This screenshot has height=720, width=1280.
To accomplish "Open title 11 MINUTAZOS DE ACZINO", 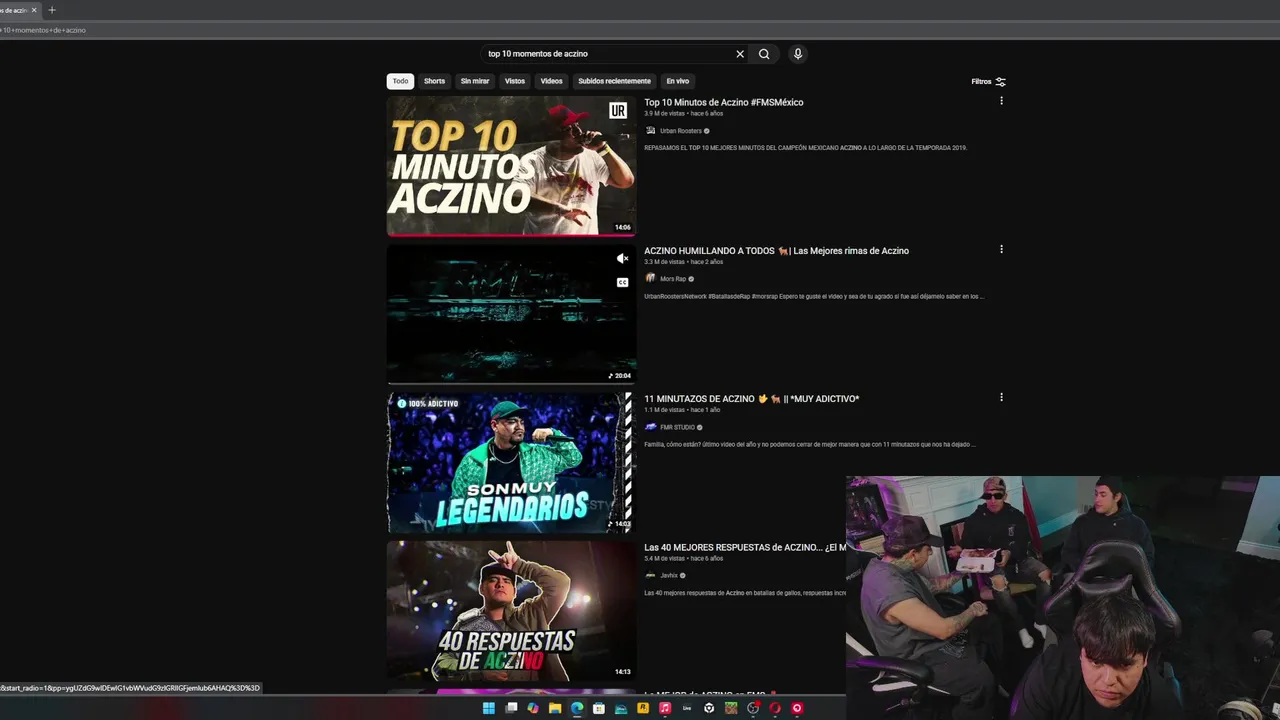I will [751, 399].
